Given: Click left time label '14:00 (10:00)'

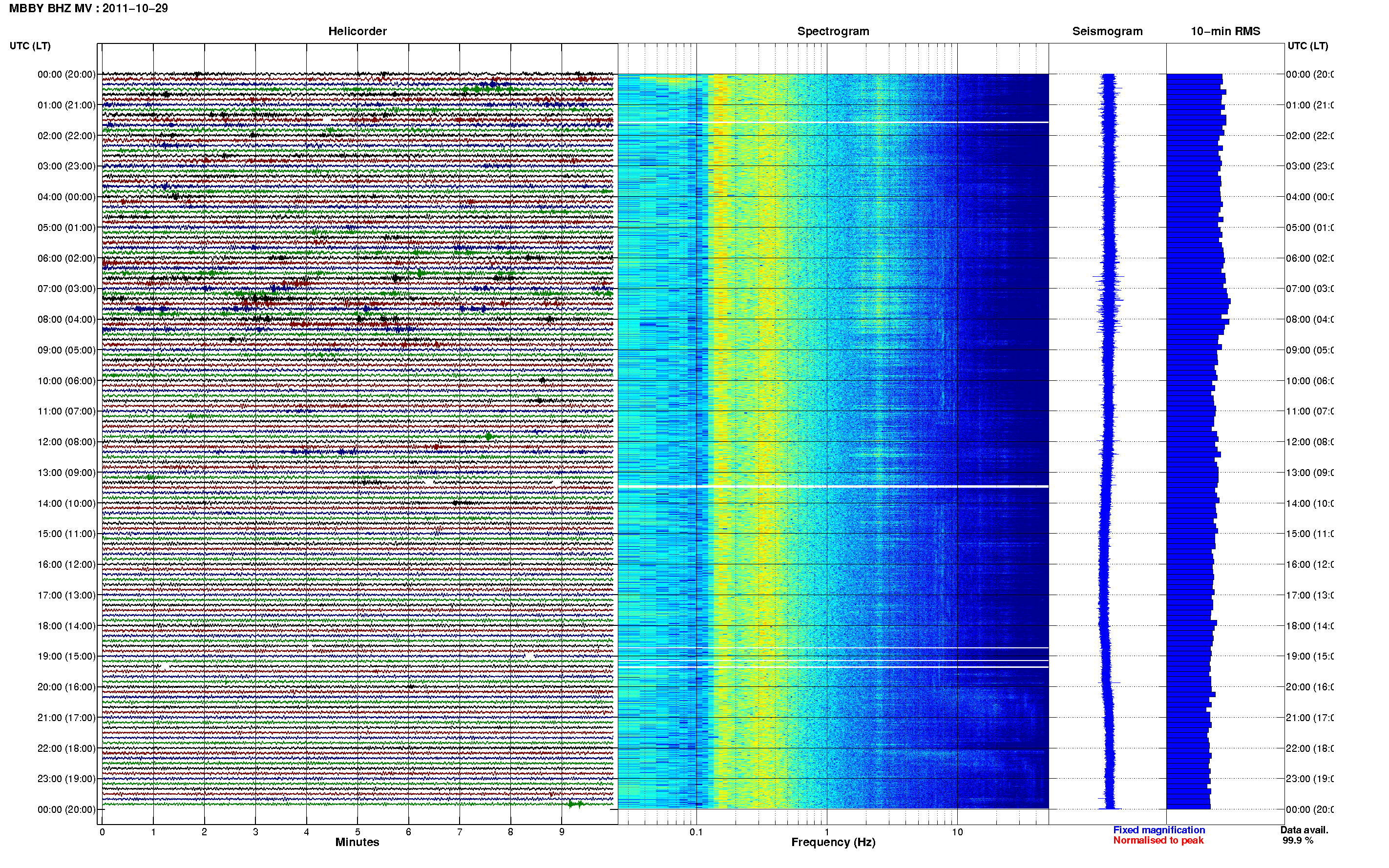Looking at the screenshot, I should coord(66,503).
